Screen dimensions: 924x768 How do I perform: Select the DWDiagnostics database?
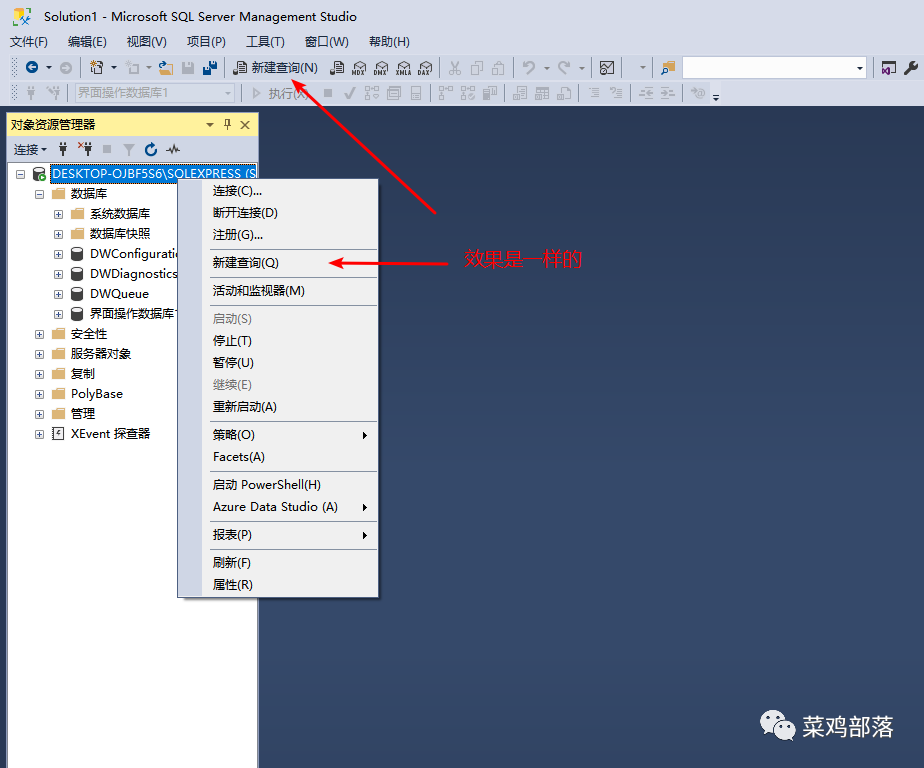[133, 274]
